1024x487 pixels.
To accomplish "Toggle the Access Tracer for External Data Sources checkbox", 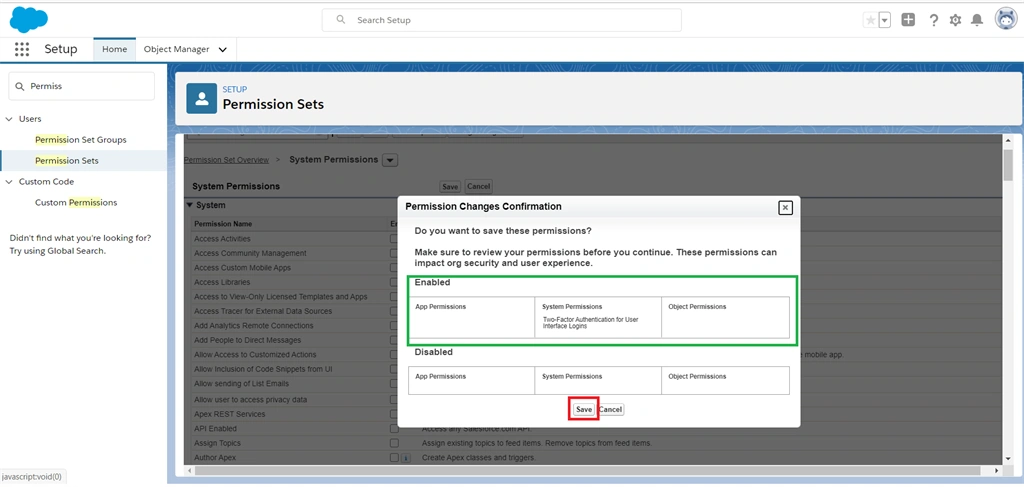I will tap(394, 311).
